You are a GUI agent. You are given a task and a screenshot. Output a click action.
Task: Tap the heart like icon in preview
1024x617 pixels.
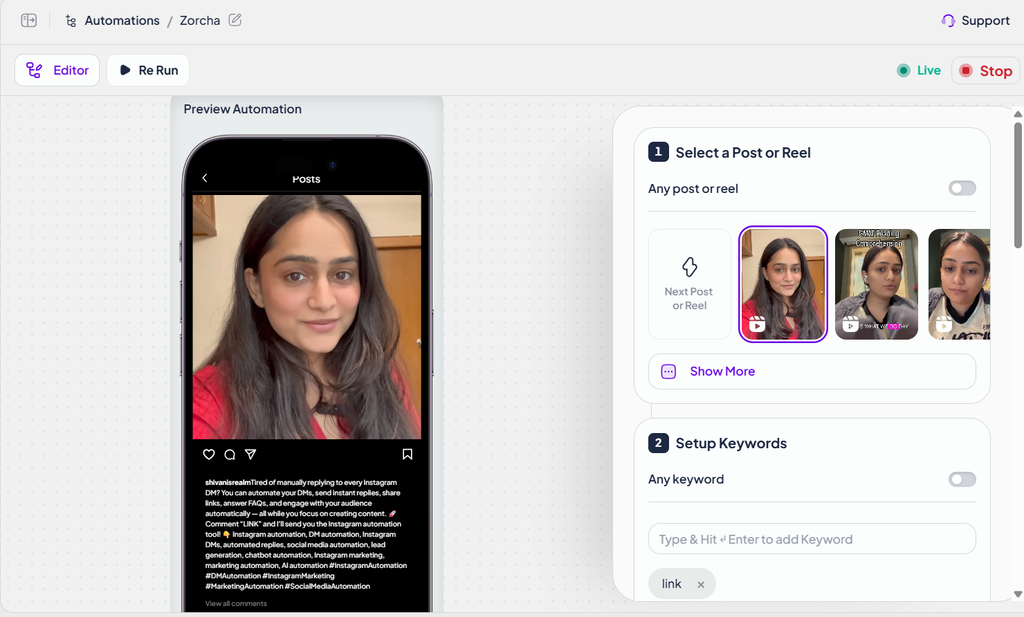209,454
